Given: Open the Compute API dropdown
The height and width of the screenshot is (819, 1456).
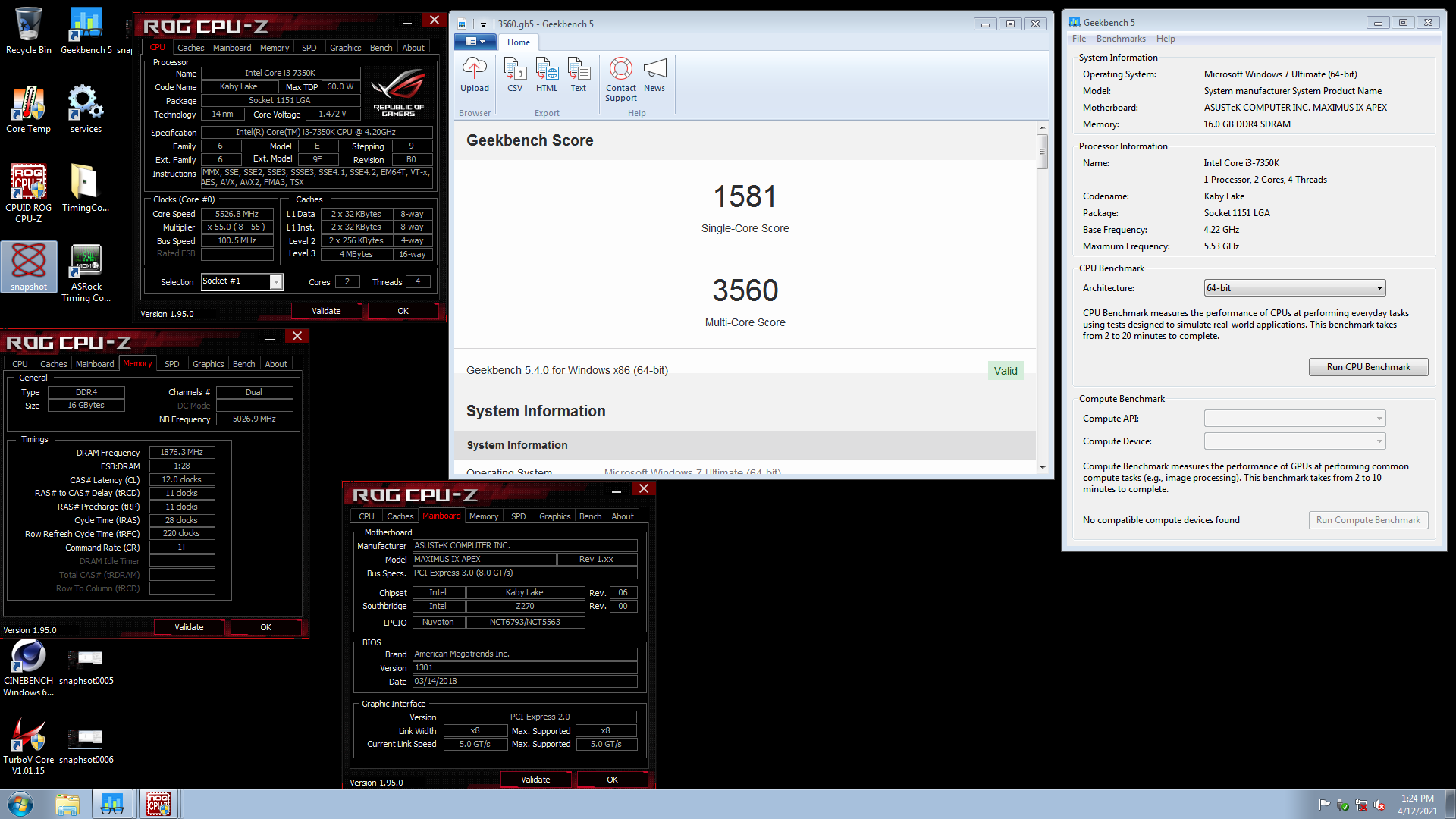Looking at the screenshot, I should point(1294,419).
